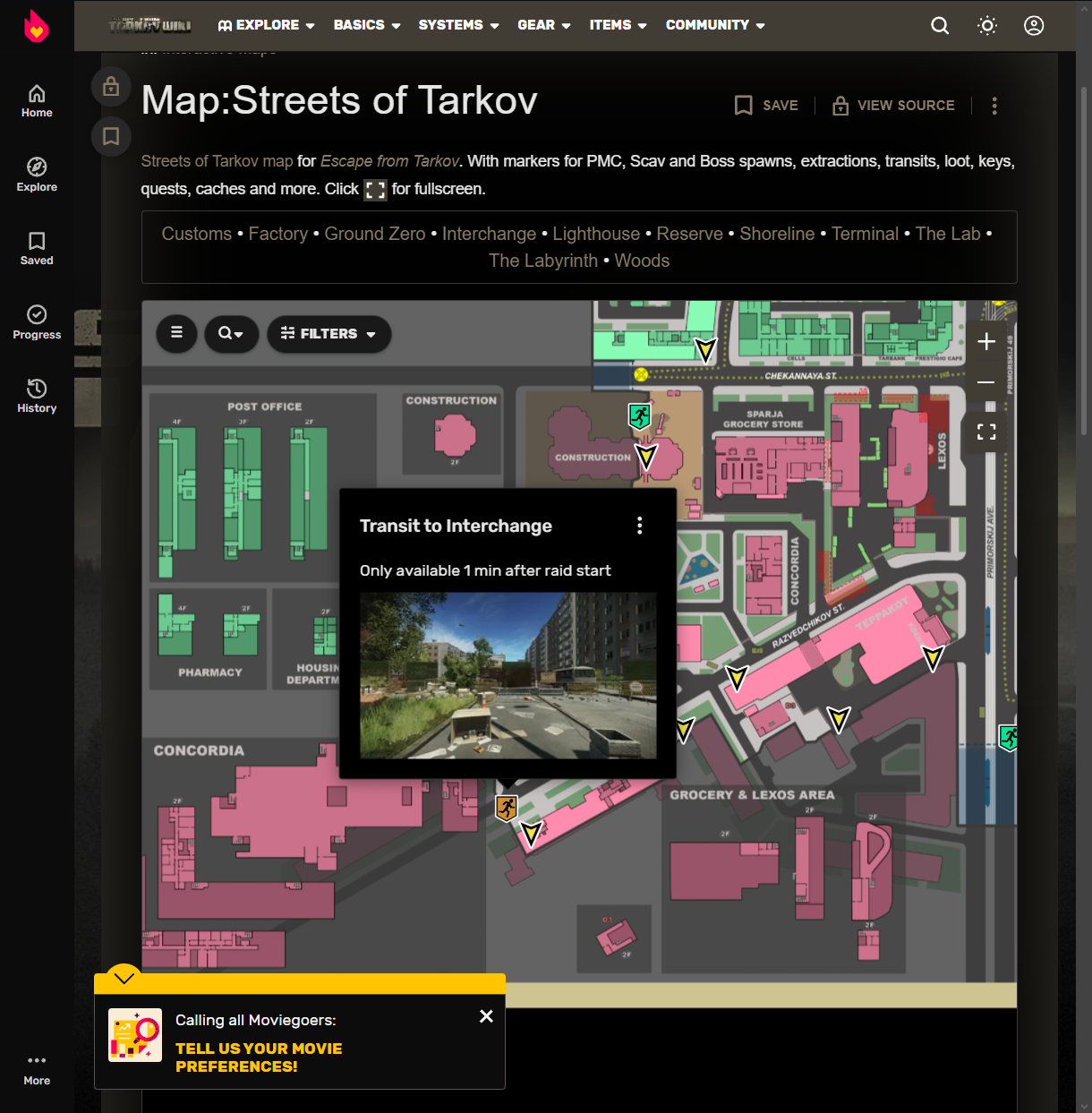Open the movie survey banner image

(135, 1035)
